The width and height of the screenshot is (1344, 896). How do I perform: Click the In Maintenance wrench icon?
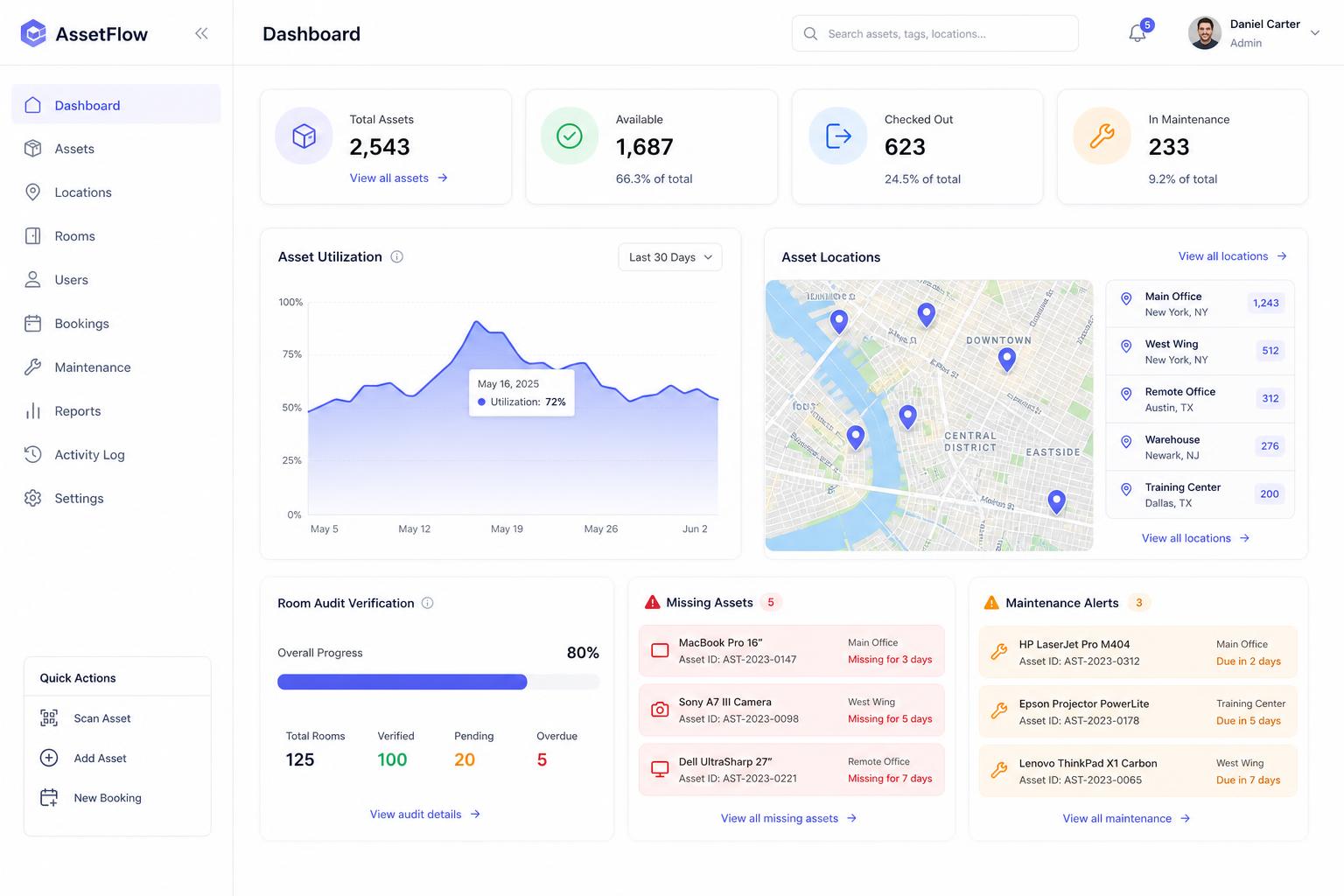(x=1102, y=136)
